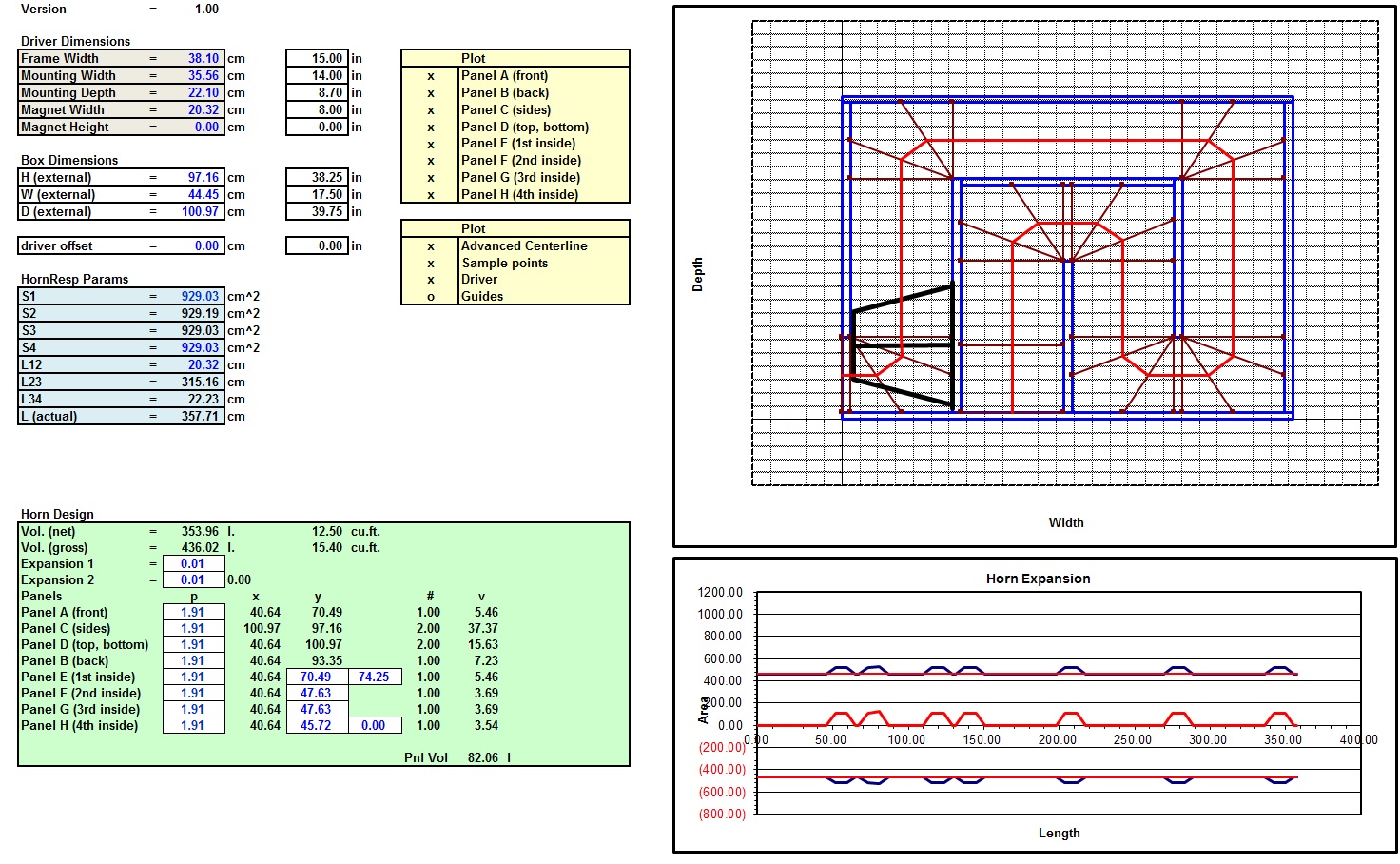Select the Expansion 2 value cell
The image size is (1400, 864).
(194, 579)
